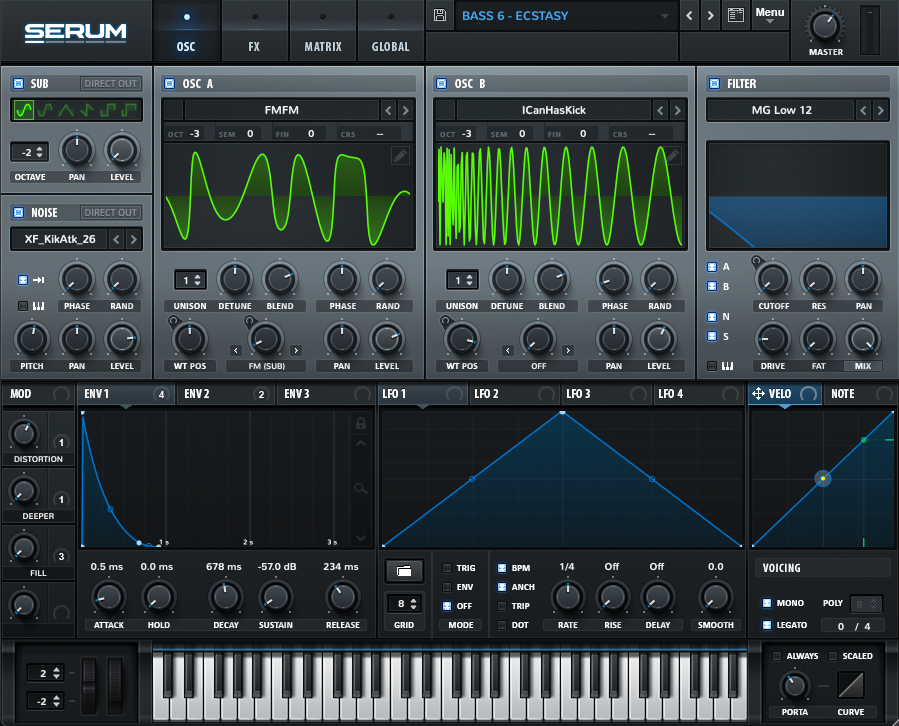The width and height of the screenshot is (899, 726).
Task: Enable or disable the SUB oscillator
Action: pyautogui.click(x=18, y=84)
